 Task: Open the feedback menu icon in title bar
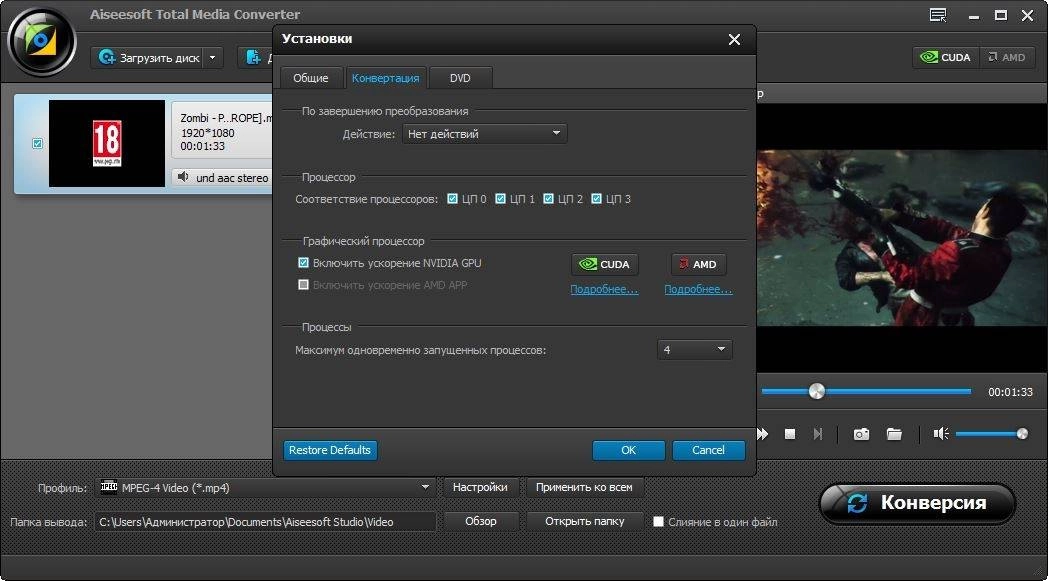coord(938,15)
